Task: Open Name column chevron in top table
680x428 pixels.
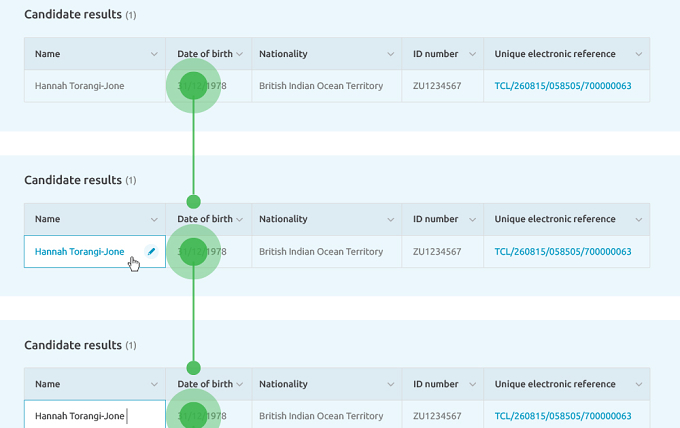Action: [154, 54]
